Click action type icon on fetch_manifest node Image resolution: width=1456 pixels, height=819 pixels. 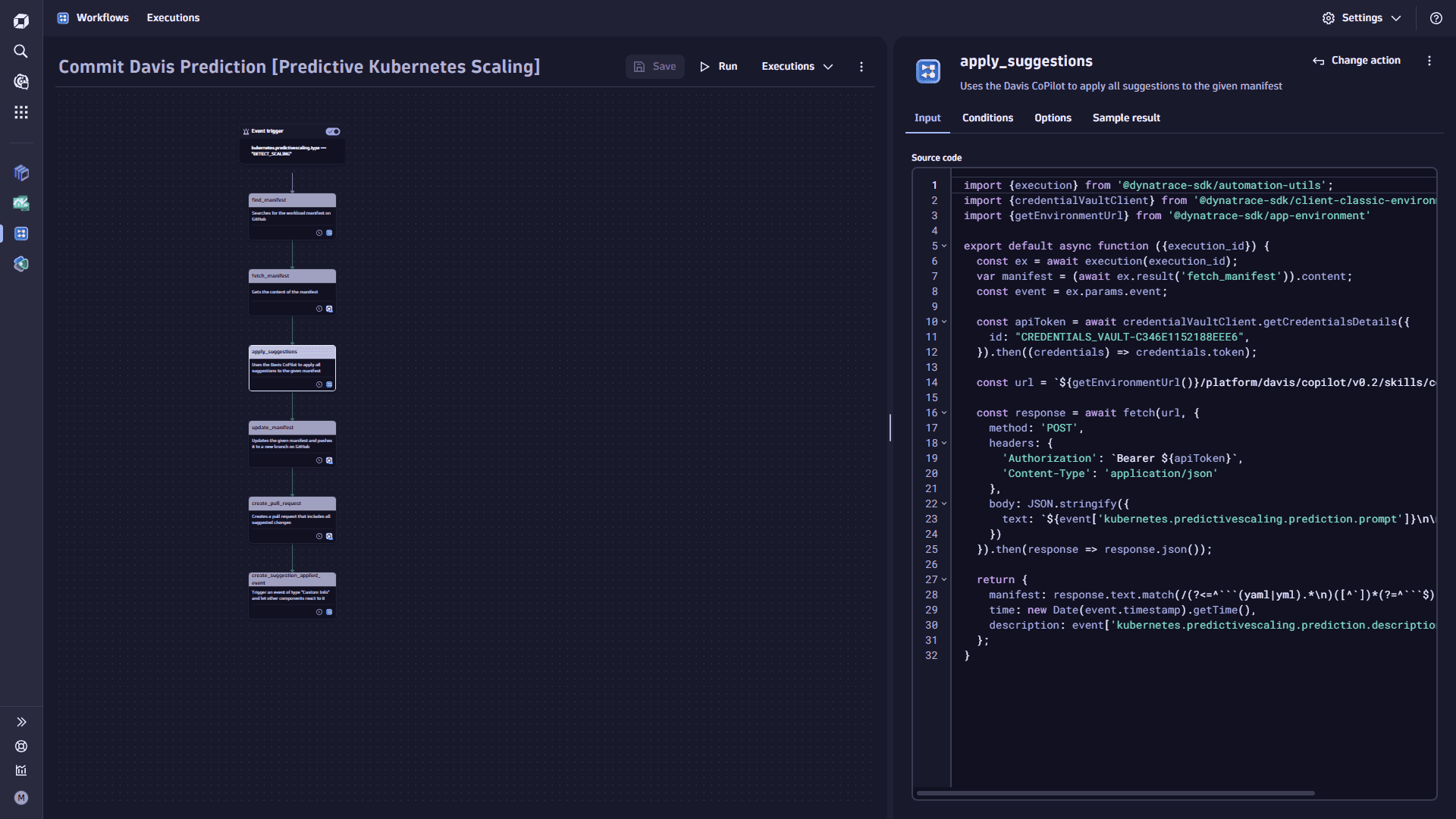click(x=329, y=309)
